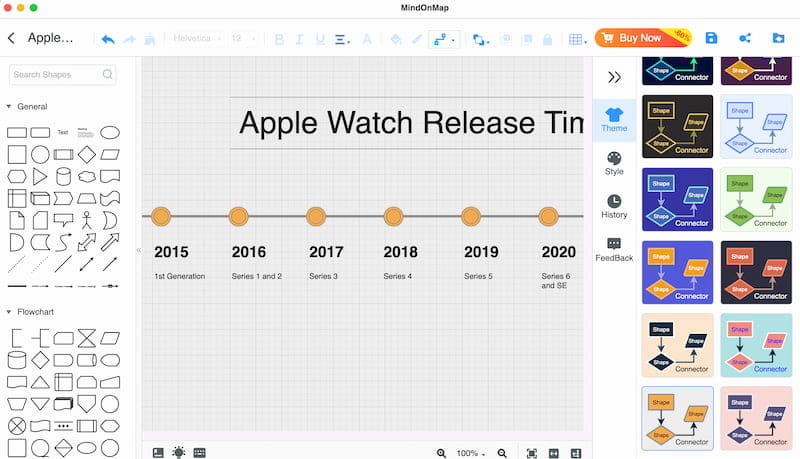Screen dimensions: 800x459
Task: Select the Series 6 and SE label
Action: click(x=556, y=280)
